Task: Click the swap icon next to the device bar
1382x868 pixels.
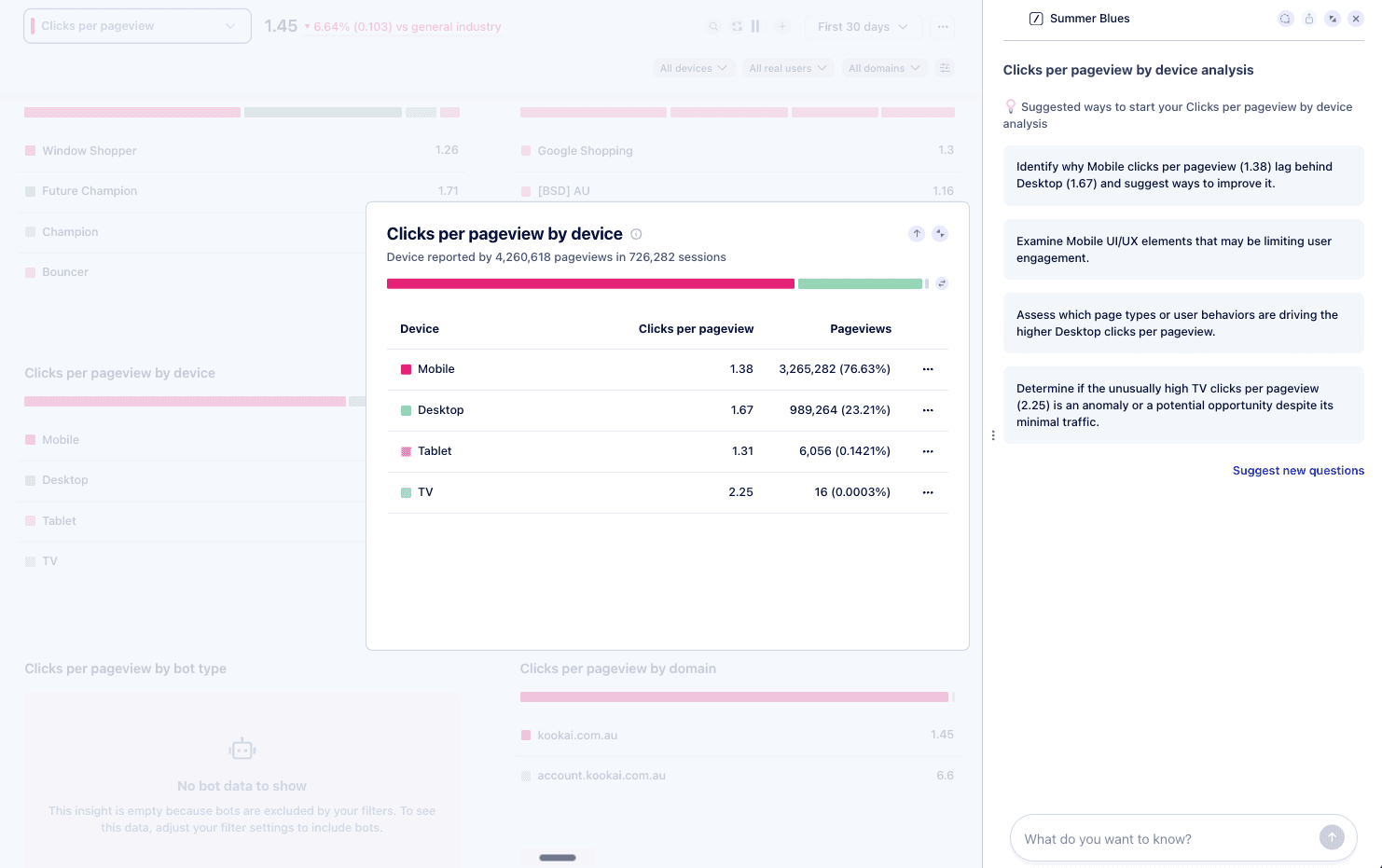Action: (x=942, y=283)
